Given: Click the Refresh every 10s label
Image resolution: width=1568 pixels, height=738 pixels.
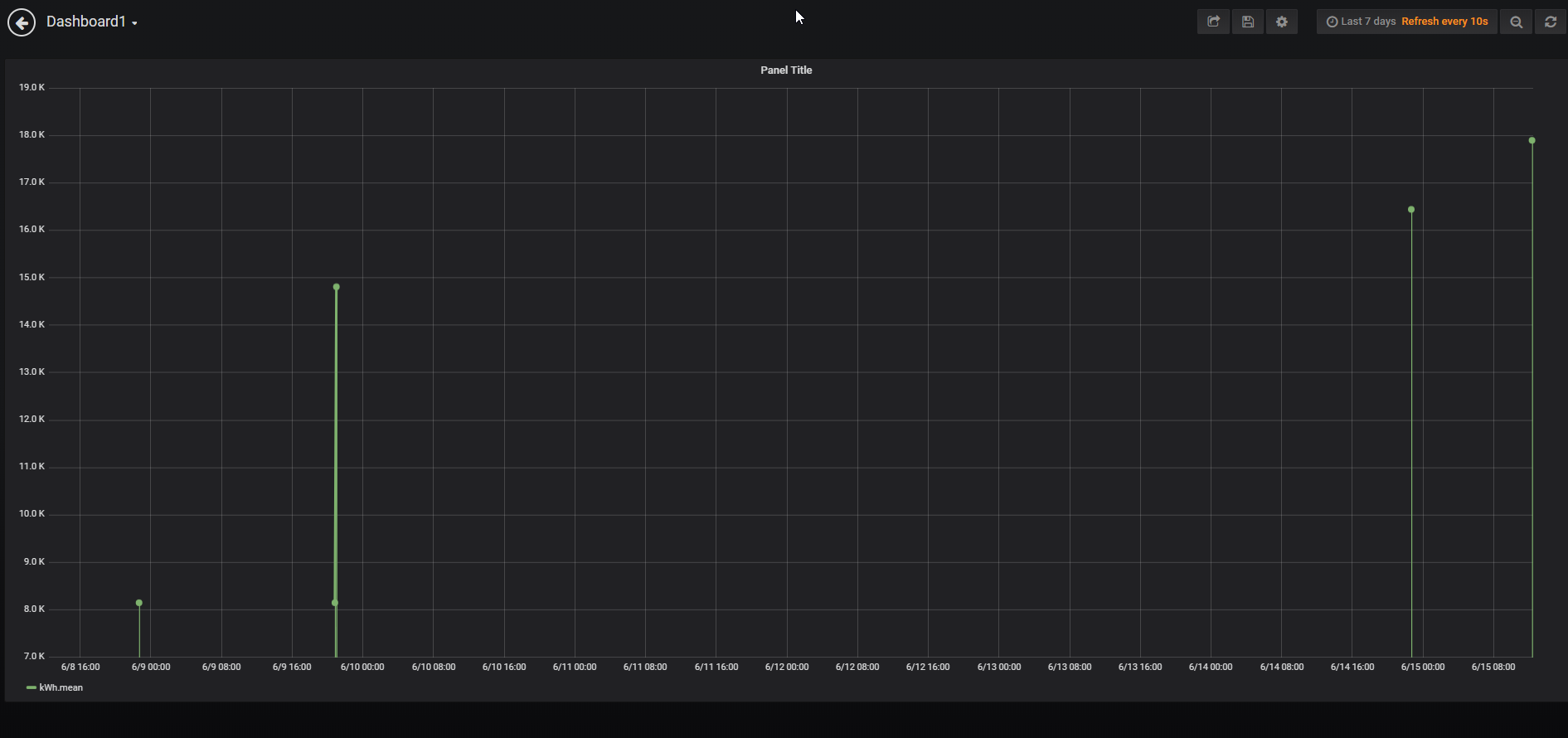Looking at the screenshot, I should (1444, 22).
